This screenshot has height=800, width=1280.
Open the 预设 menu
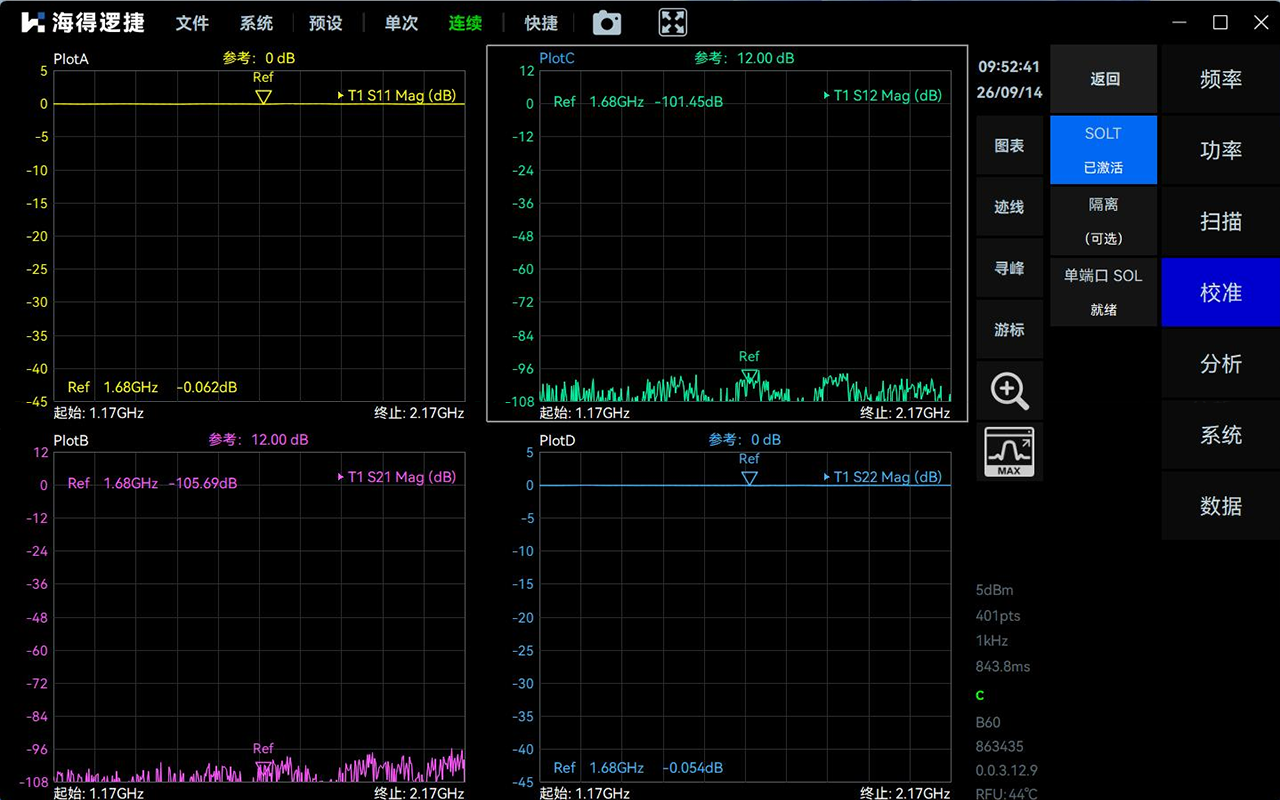tap(326, 23)
